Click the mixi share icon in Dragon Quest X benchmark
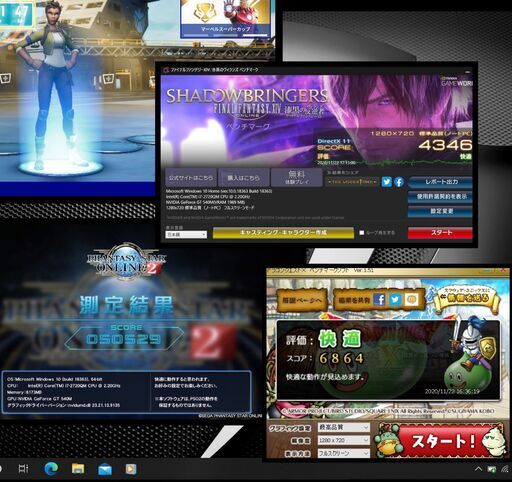 click(x=411, y=300)
